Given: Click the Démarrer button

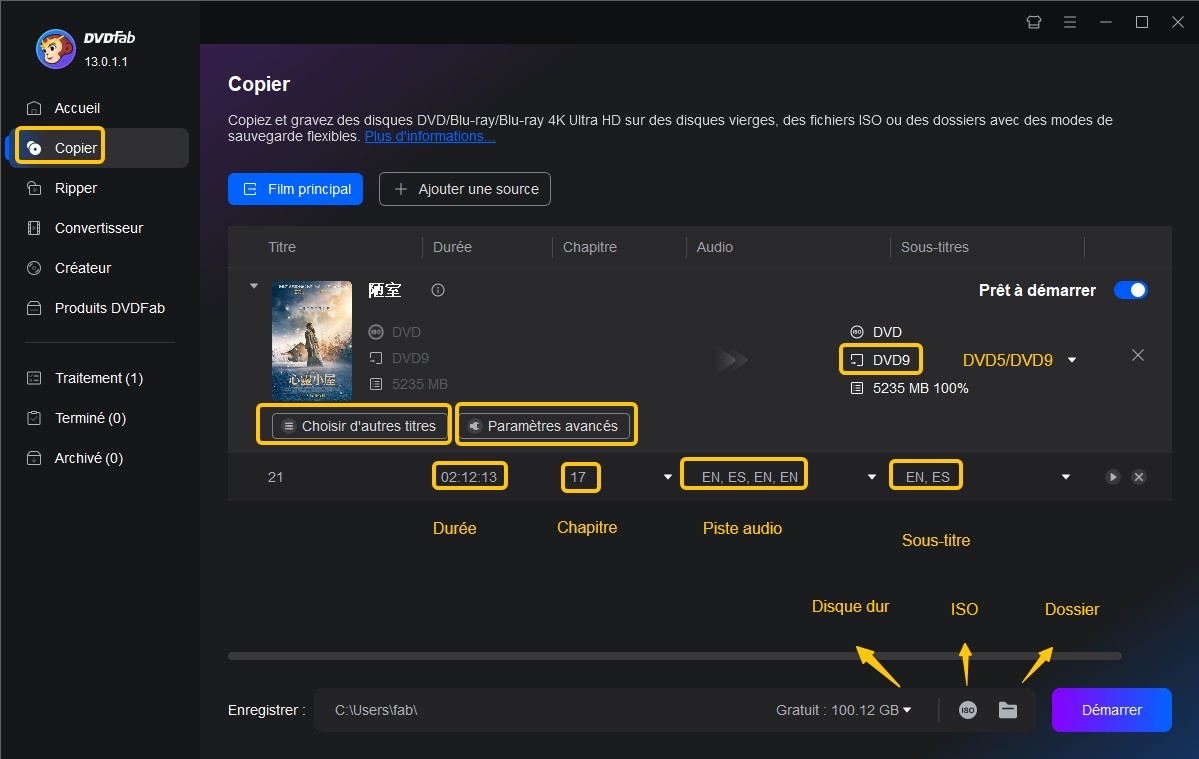Looking at the screenshot, I should [x=1112, y=710].
